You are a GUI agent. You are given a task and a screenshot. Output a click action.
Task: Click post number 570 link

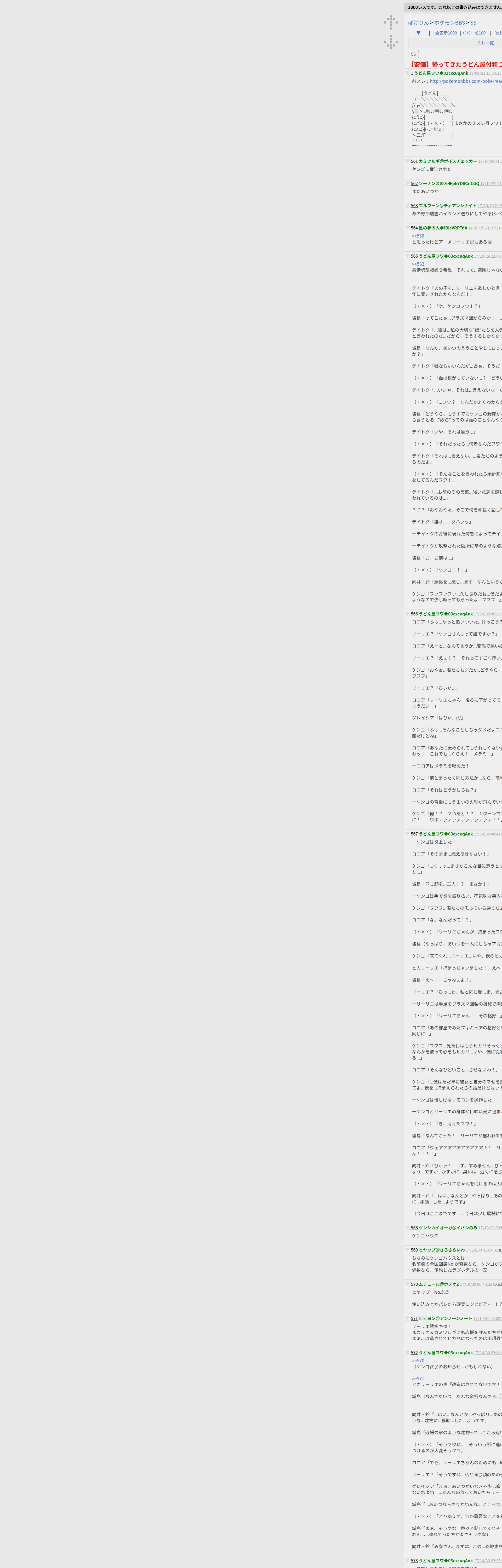point(414,1284)
